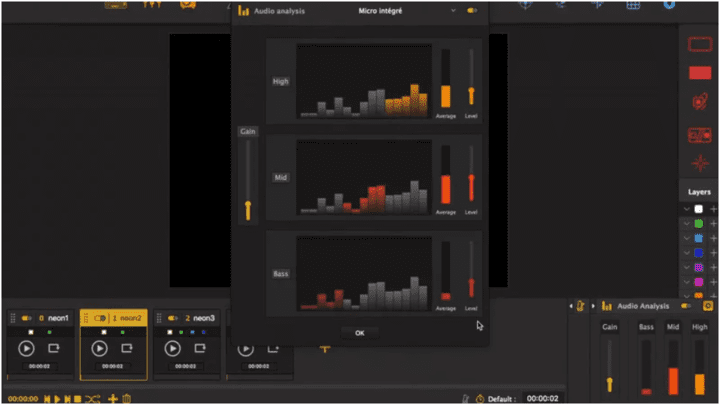Expand the white layer chevron
Screen dimensions: 720x405
686,209
